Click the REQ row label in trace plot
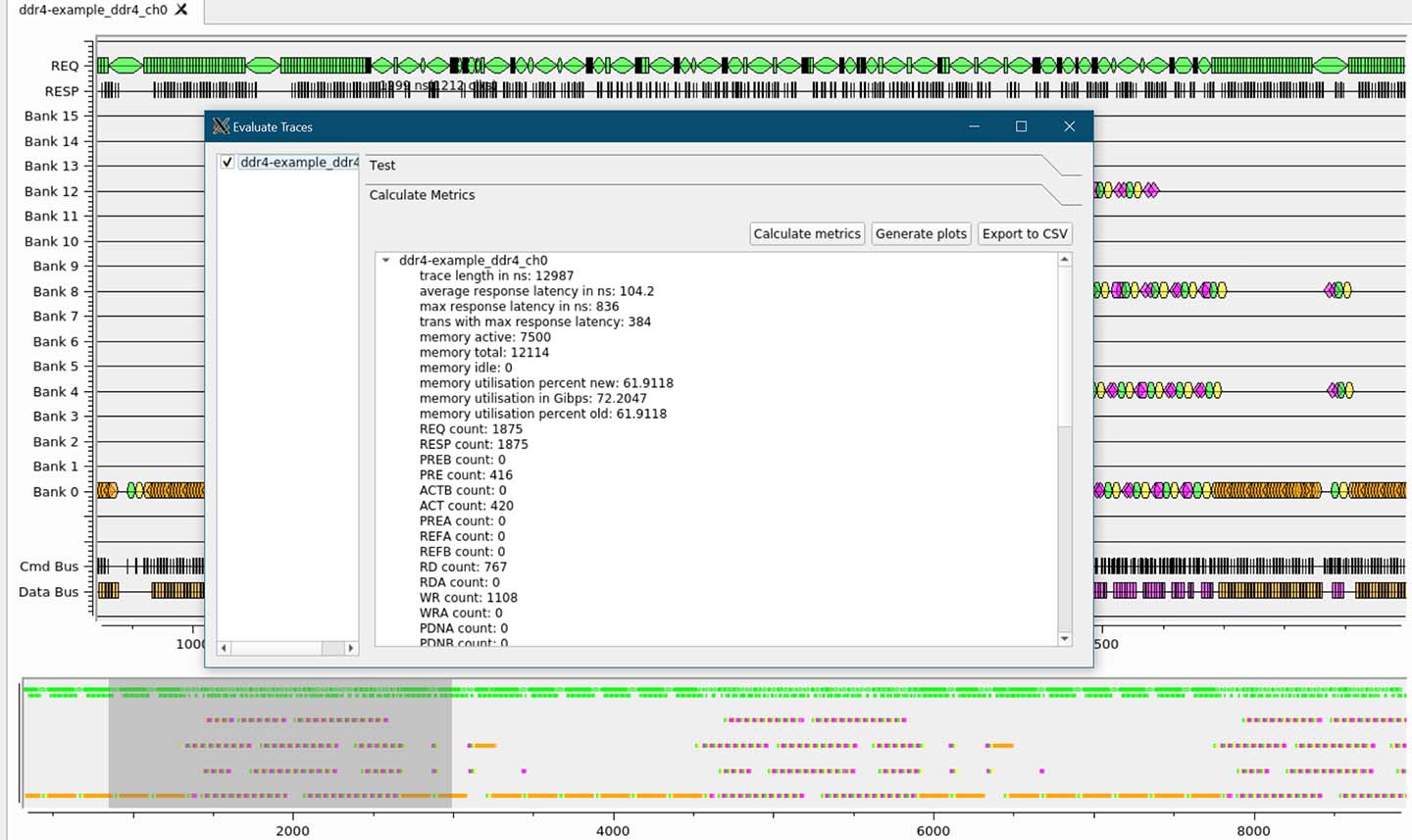Image resolution: width=1412 pixels, height=840 pixels. point(65,66)
